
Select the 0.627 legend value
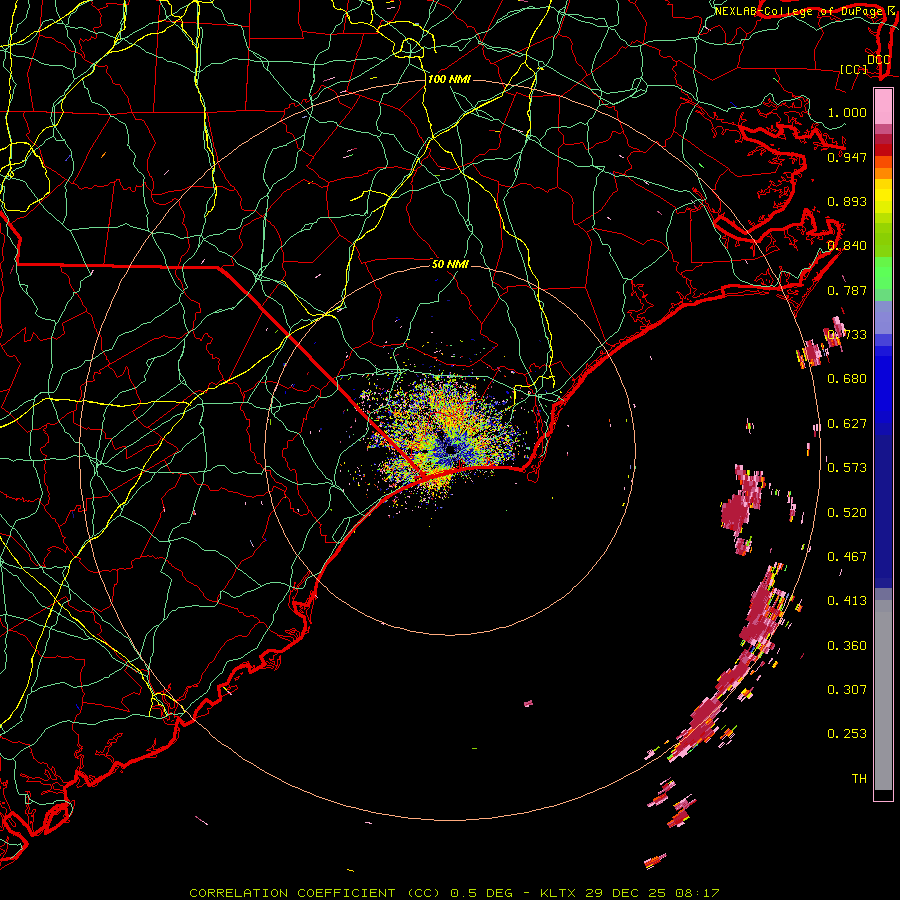click(847, 423)
